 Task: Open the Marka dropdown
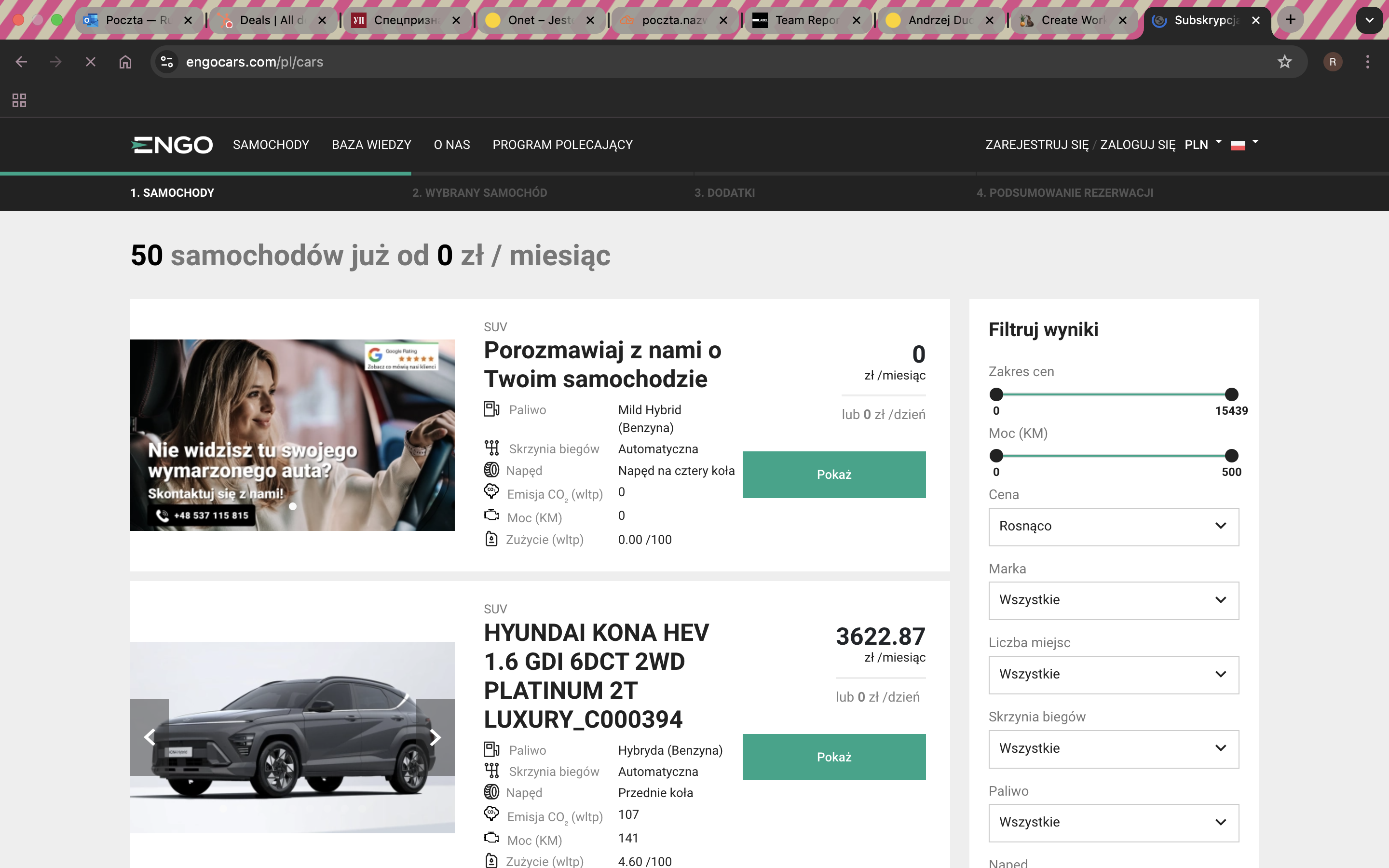(x=1114, y=600)
